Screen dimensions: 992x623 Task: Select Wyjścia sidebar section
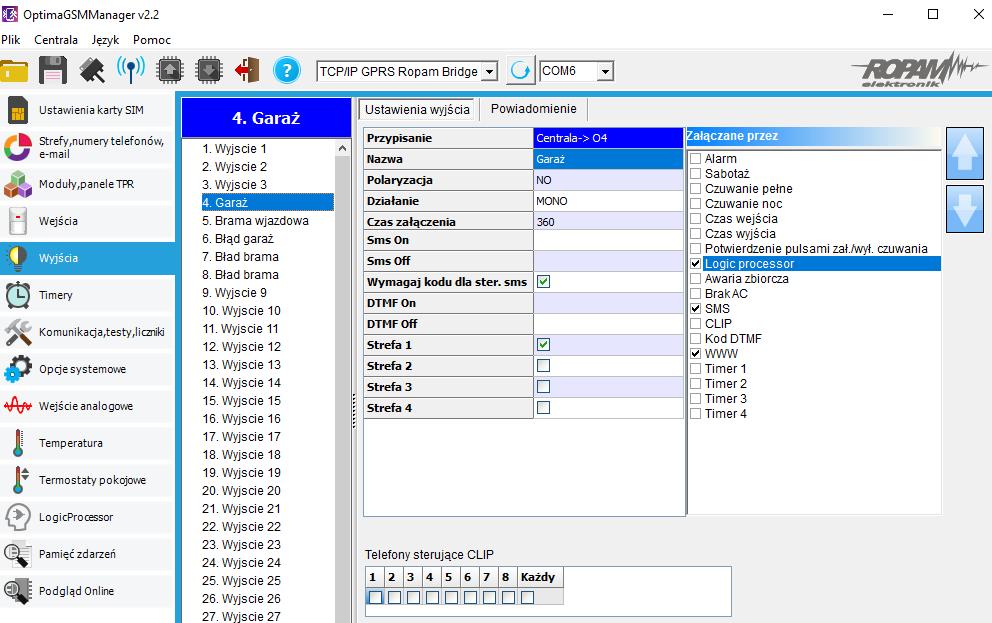87,258
